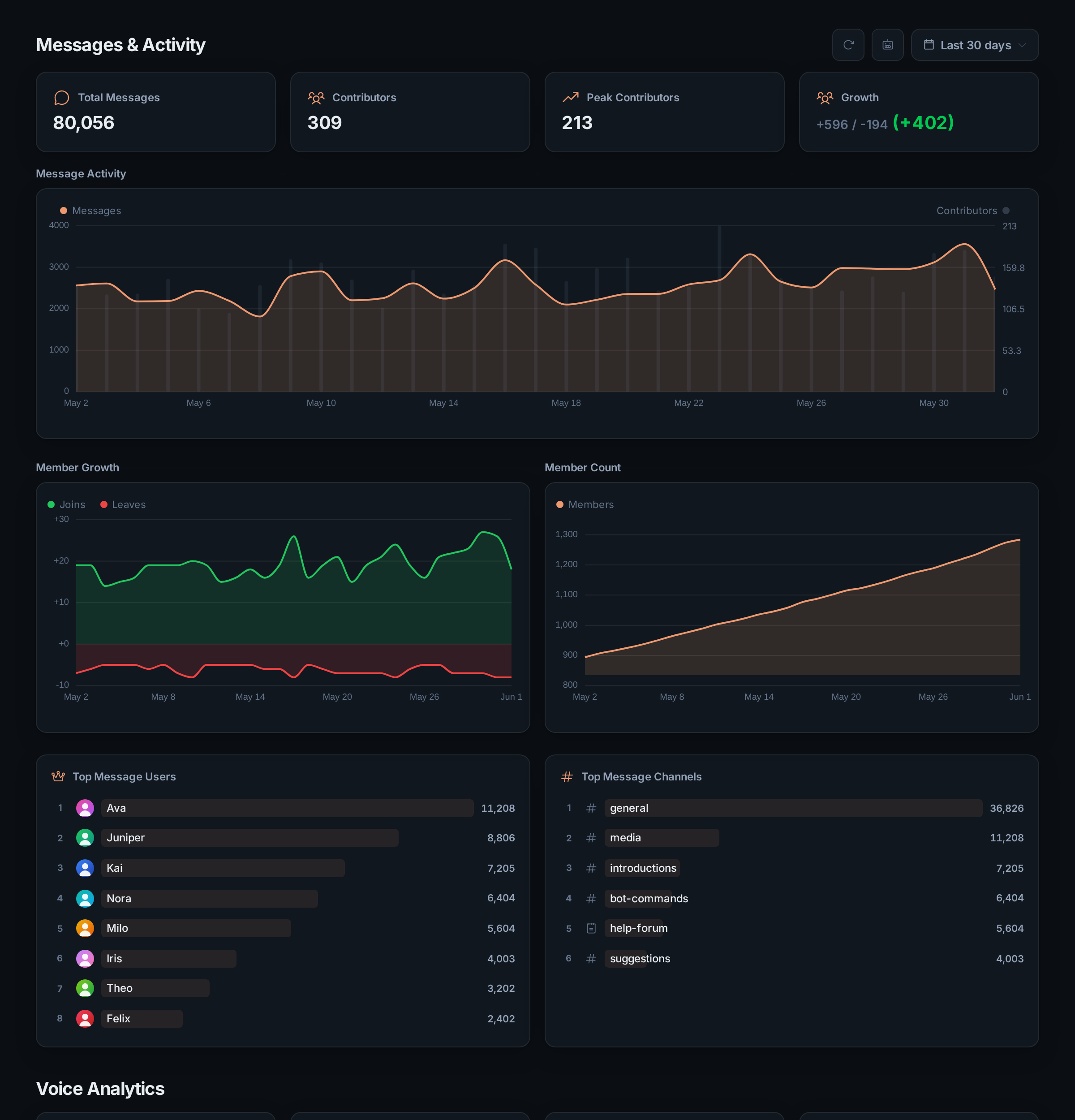Click the Message Activity section heading
The image size is (1075, 1120).
click(x=81, y=174)
